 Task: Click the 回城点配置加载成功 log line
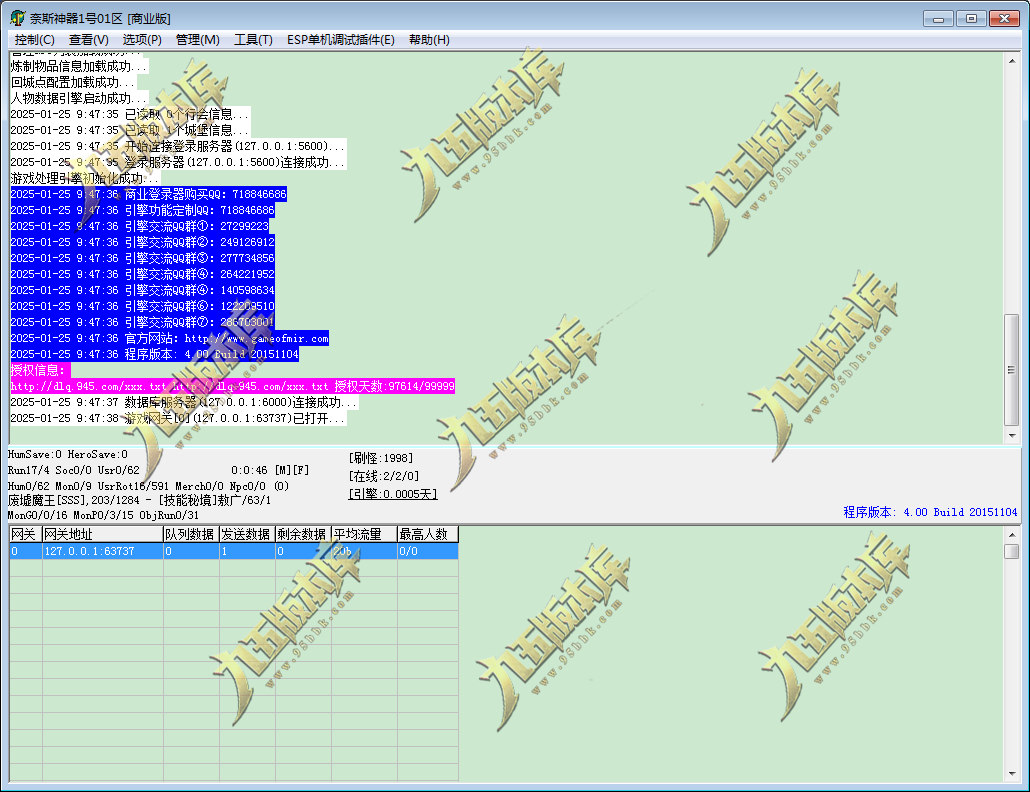pyautogui.click(x=73, y=82)
